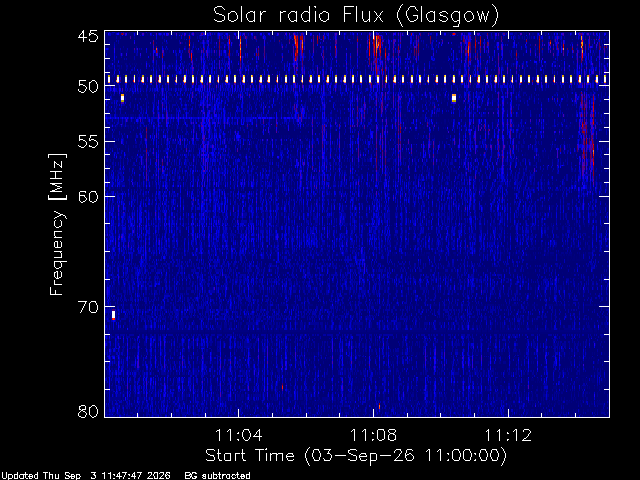The width and height of the screenshot is (640, 480).
Task: Click the 'BG subtracted' footer note
Action: pyautogui.click(x=217, y=476)
